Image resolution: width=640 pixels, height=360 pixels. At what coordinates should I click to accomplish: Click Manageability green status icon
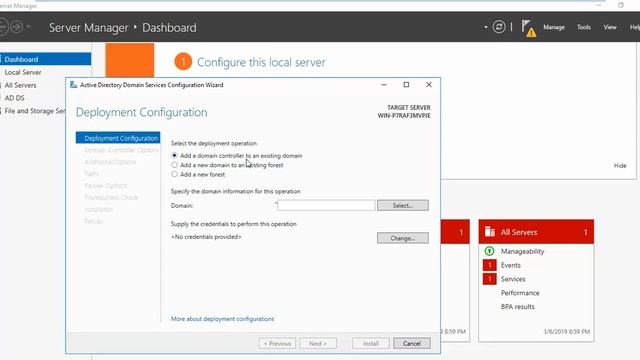click(x=489, y=251)
